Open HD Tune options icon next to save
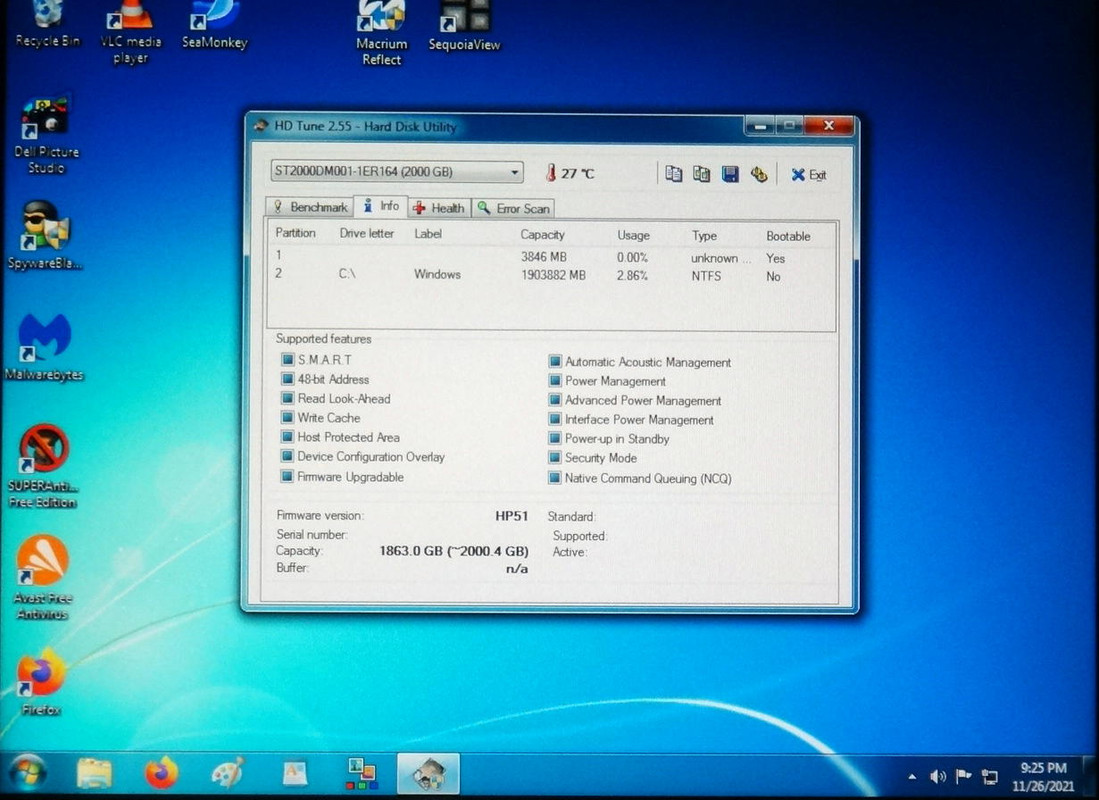Image resolution: width=1099 pixels, height=800 pixels. (759, 174)
